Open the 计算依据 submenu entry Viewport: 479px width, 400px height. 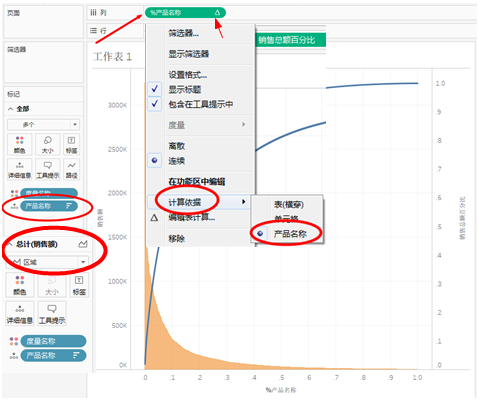199,202
